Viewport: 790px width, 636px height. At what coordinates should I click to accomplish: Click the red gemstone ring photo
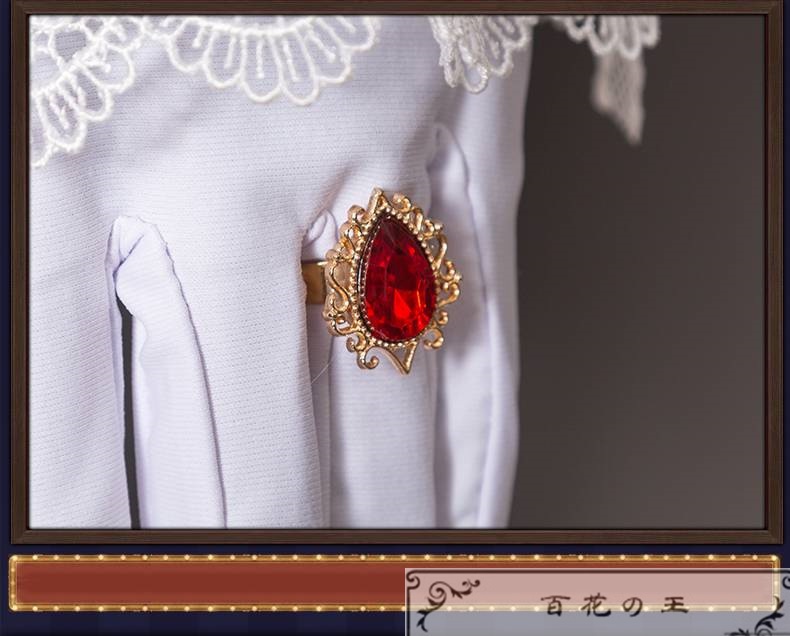[397, 272]
